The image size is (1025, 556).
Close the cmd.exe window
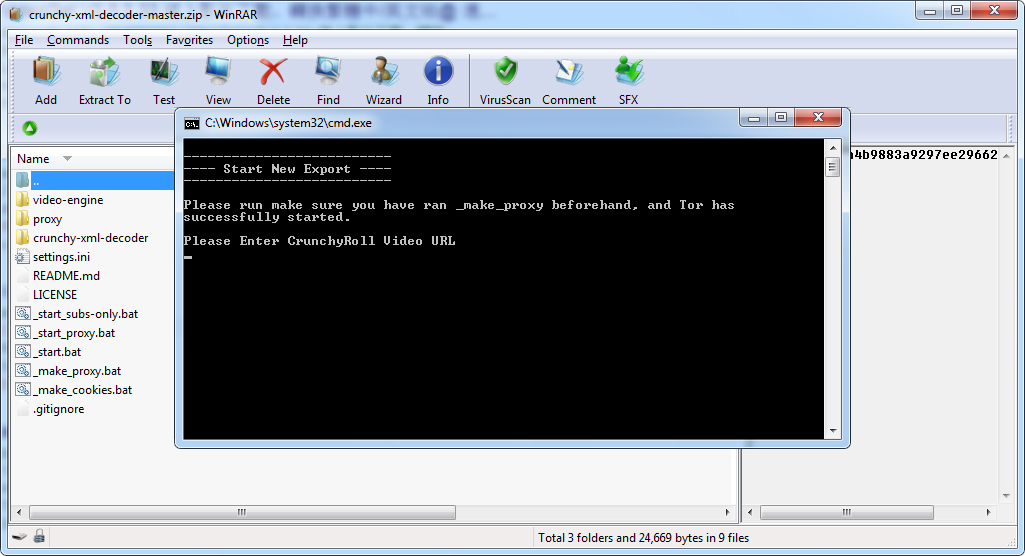[818, 118]
